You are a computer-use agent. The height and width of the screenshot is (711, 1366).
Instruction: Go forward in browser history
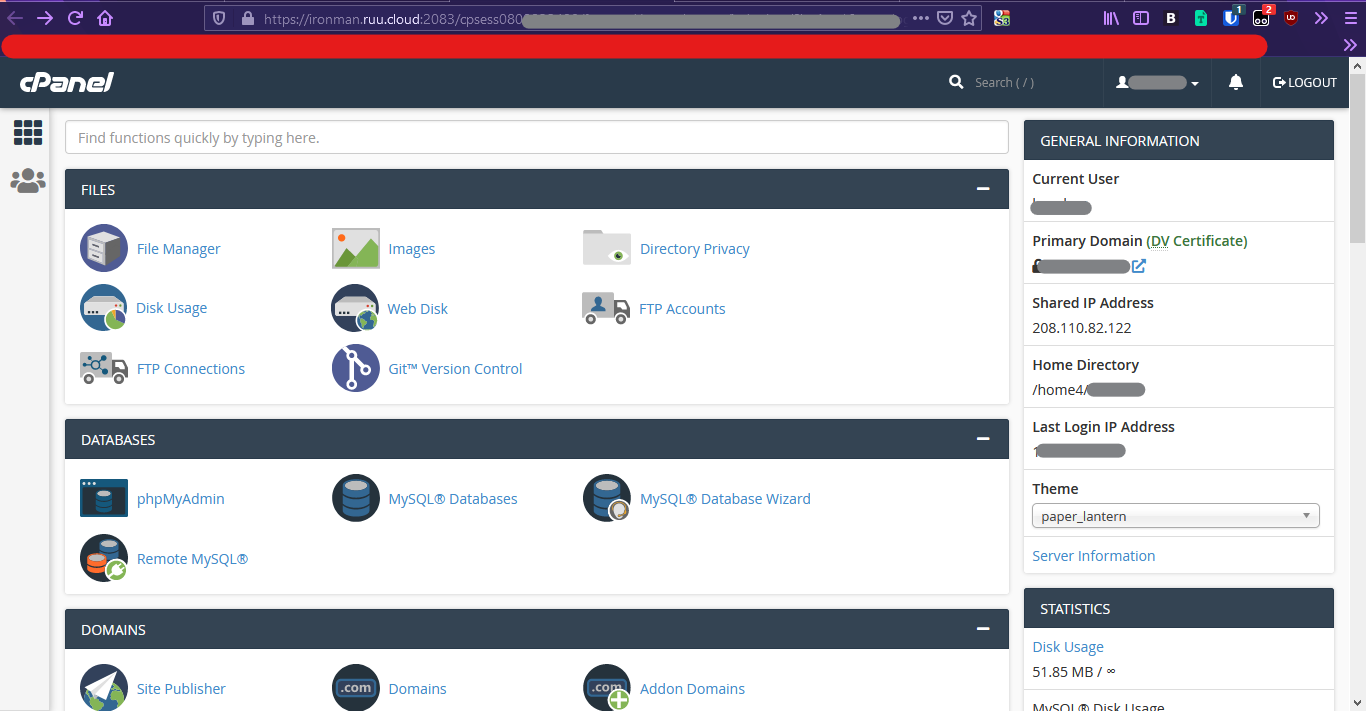coord(45,18)
